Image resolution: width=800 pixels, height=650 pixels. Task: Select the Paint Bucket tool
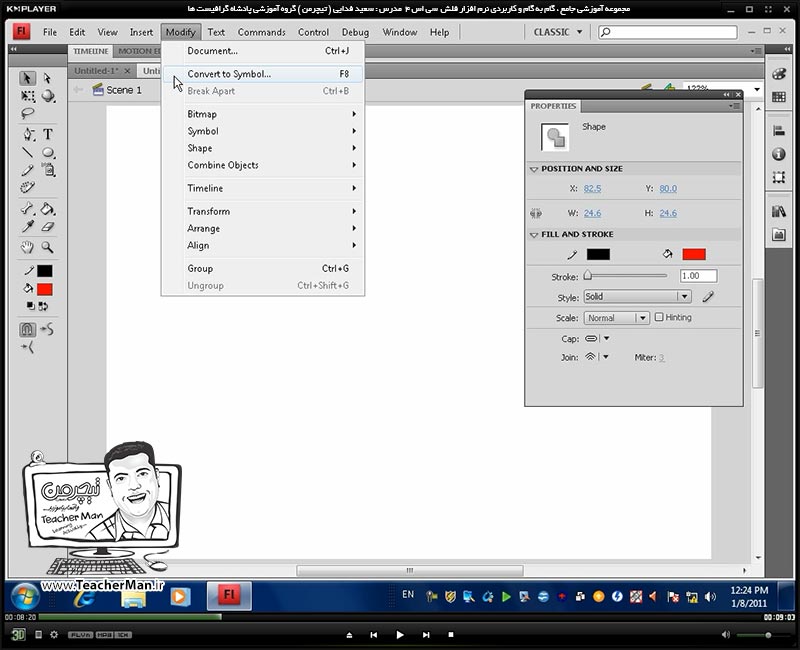(x=47, y=208)
